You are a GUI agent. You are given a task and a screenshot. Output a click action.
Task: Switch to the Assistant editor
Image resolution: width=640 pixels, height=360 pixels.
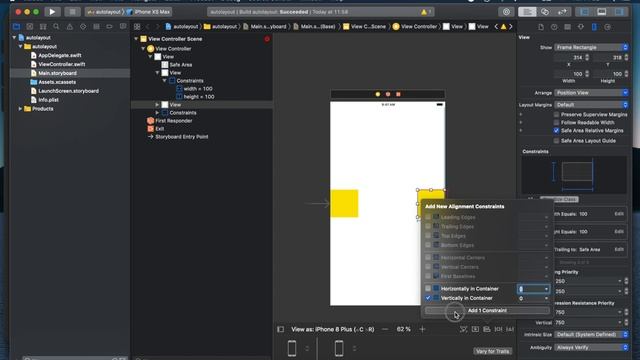(545, 12)
